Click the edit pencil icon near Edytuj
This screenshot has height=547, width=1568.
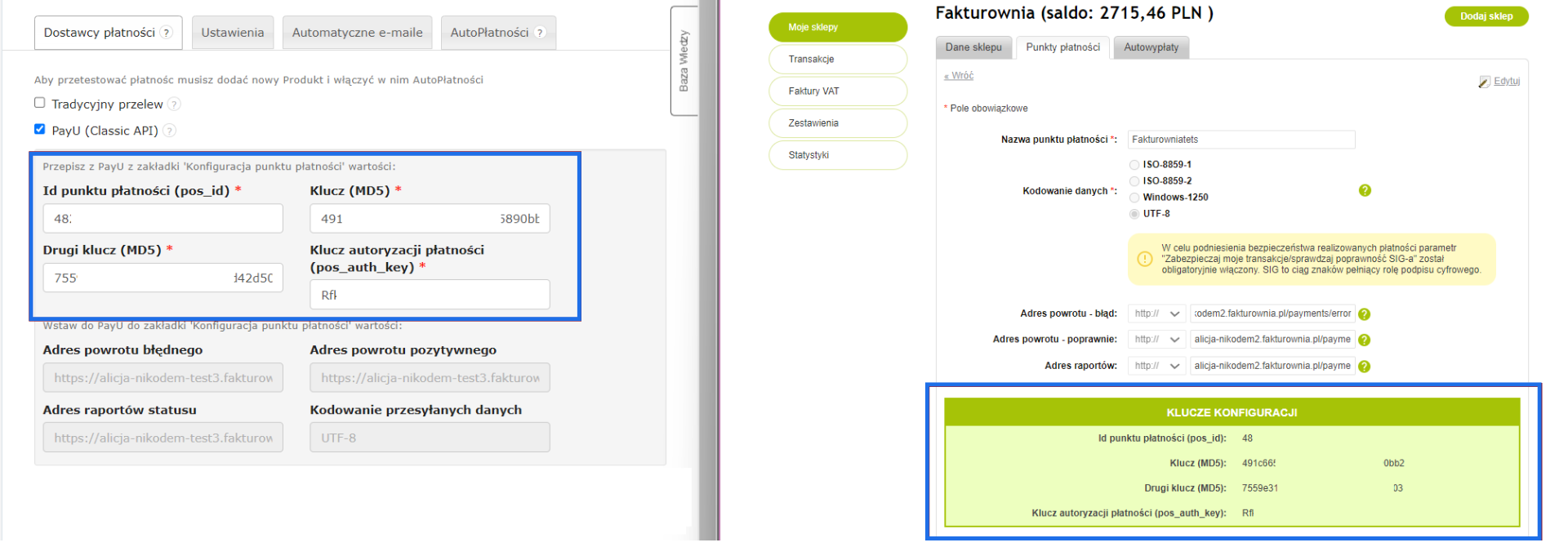pos(1484,82)
